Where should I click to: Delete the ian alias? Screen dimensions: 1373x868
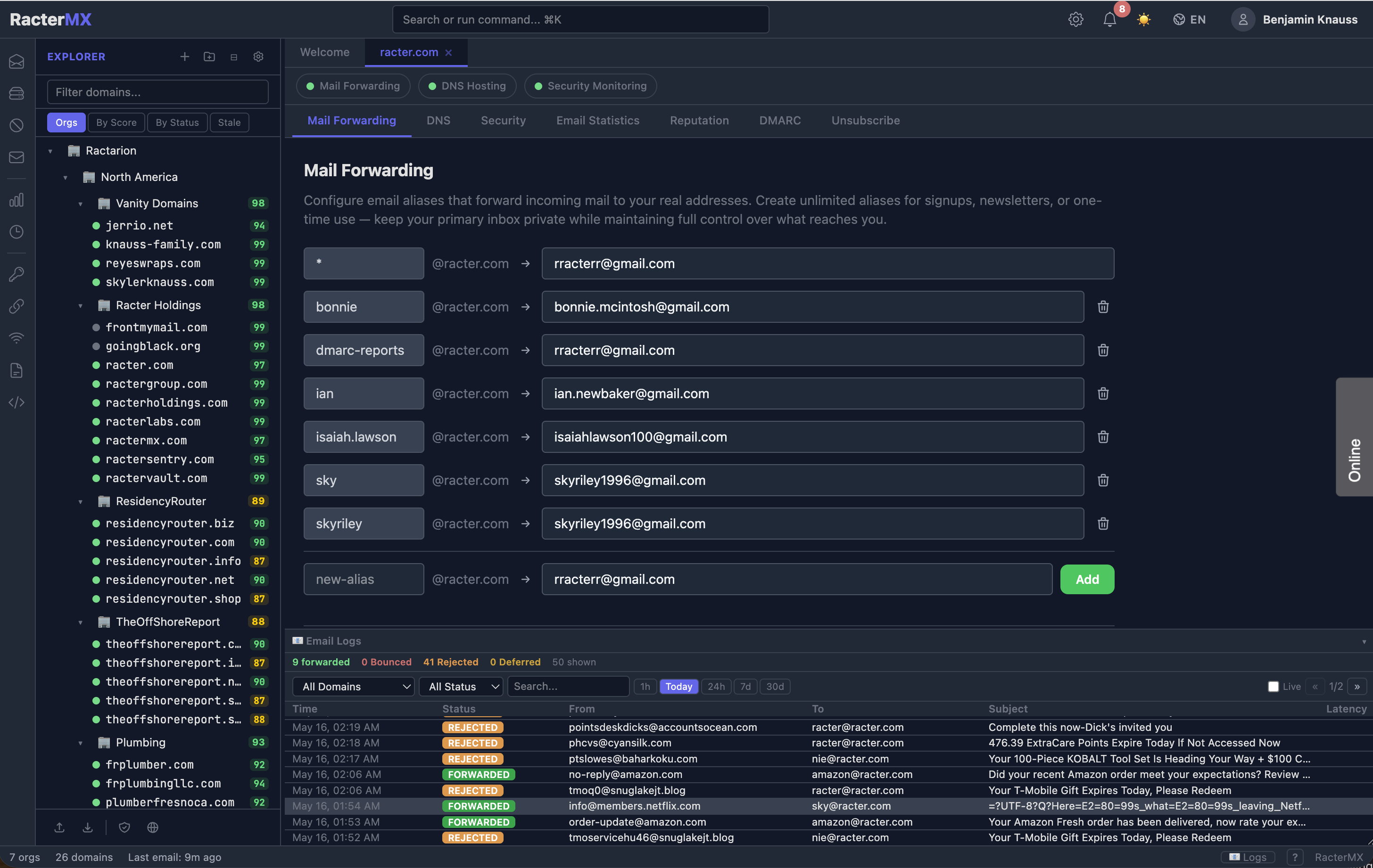click(1103, 393)
